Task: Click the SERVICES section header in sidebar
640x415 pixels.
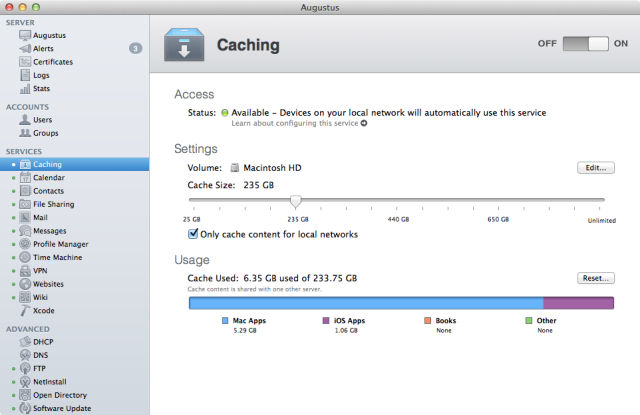Action: click(24, 151)
